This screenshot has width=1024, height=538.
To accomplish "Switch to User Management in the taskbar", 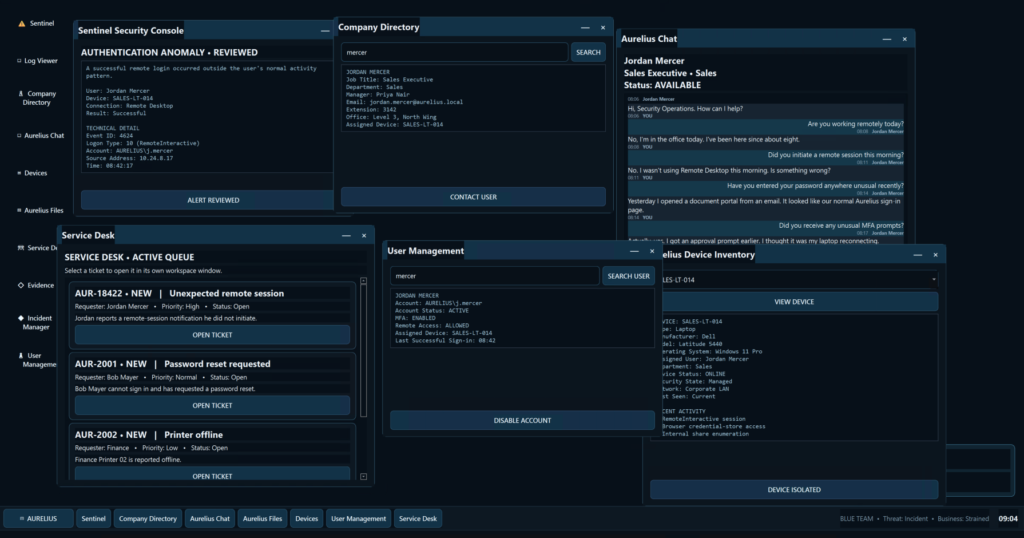I will (359, 518).
